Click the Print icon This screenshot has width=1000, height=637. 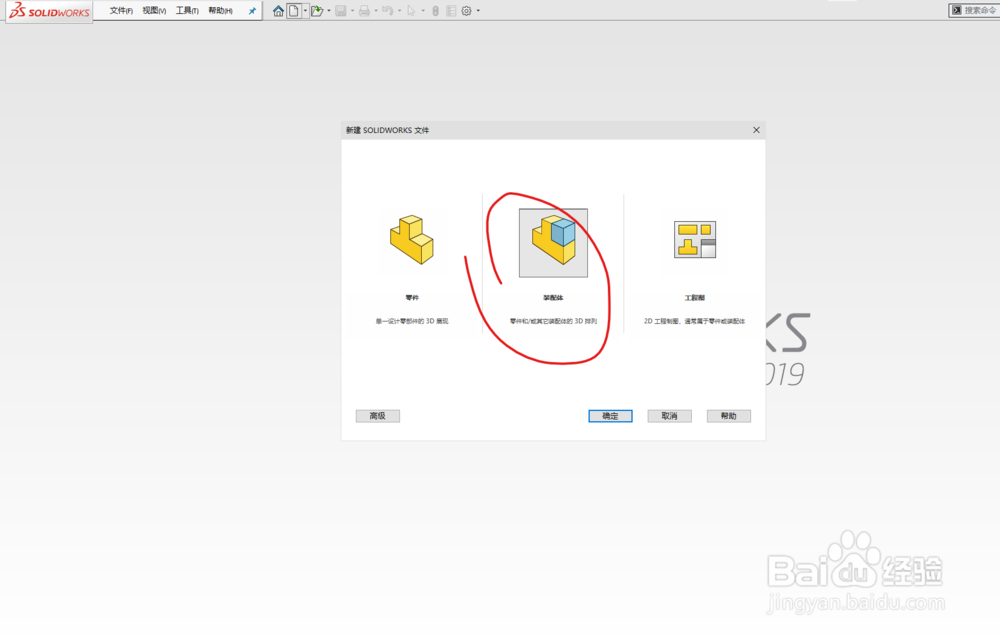click(x=365, y=11)
